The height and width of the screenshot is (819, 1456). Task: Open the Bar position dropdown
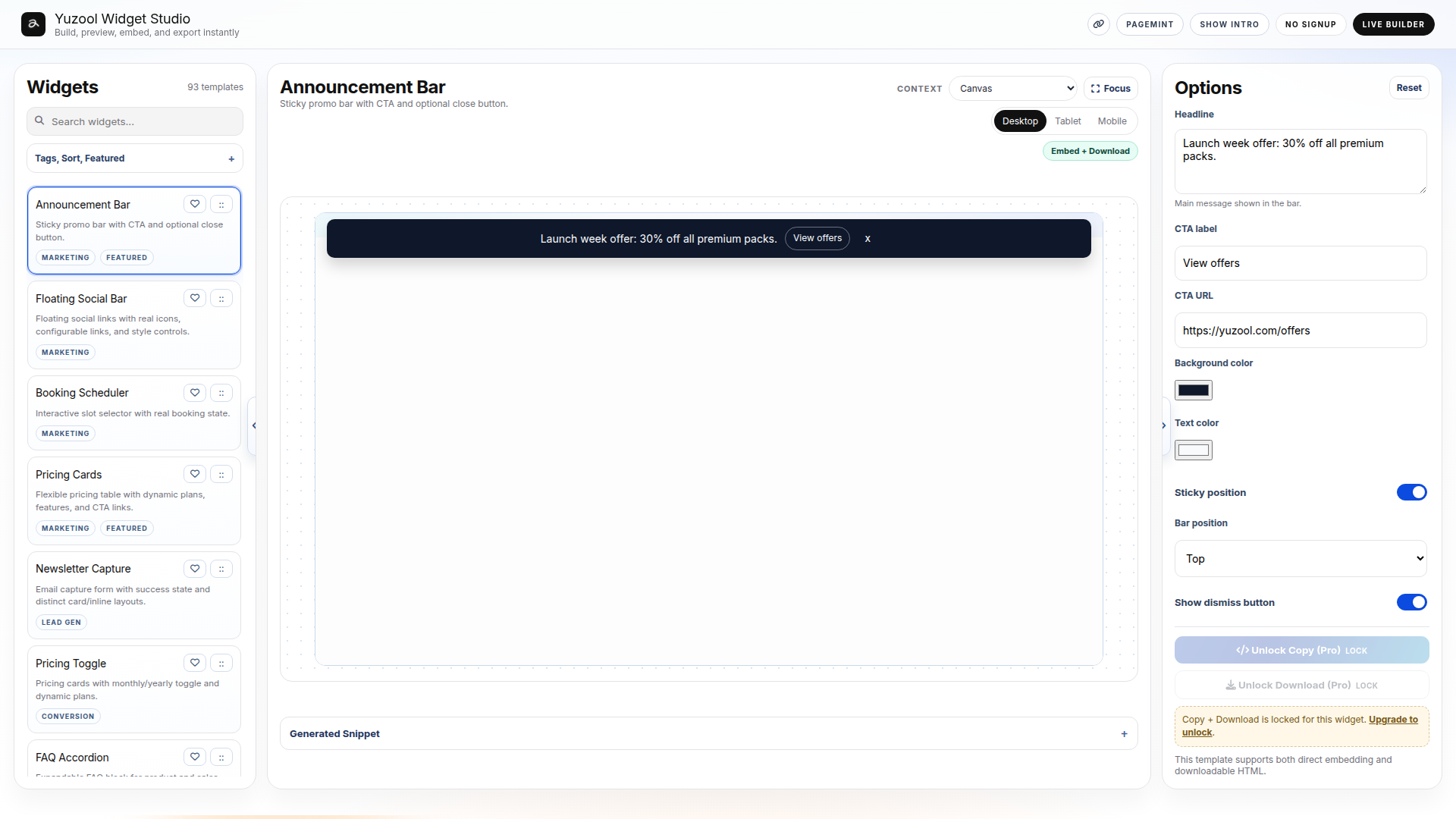click(1301, 559)
